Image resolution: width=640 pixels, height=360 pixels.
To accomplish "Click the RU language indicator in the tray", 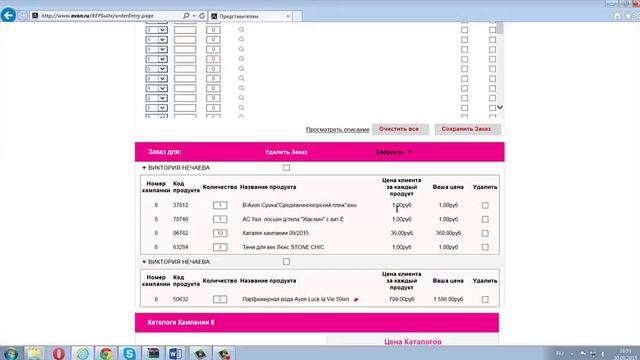I will (560, 353).
